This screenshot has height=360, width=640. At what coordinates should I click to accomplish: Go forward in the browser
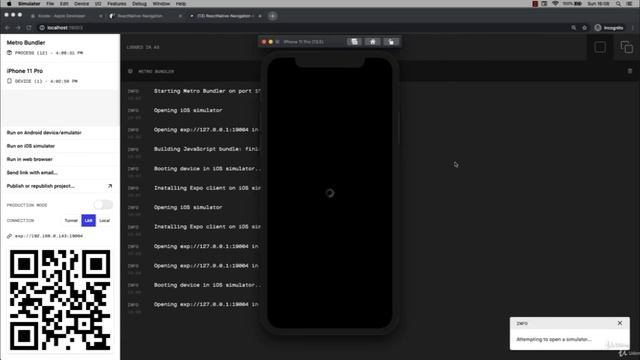point(18,28)
